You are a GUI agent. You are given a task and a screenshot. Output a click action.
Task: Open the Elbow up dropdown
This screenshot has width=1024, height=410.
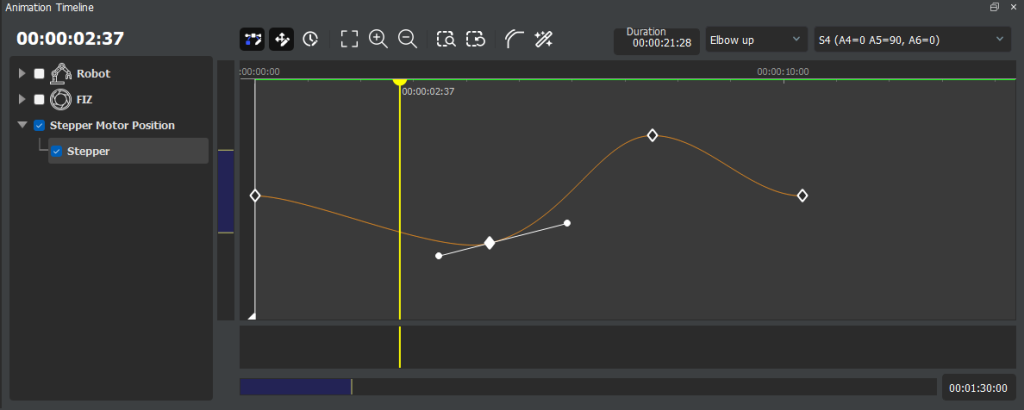[756, 39]
